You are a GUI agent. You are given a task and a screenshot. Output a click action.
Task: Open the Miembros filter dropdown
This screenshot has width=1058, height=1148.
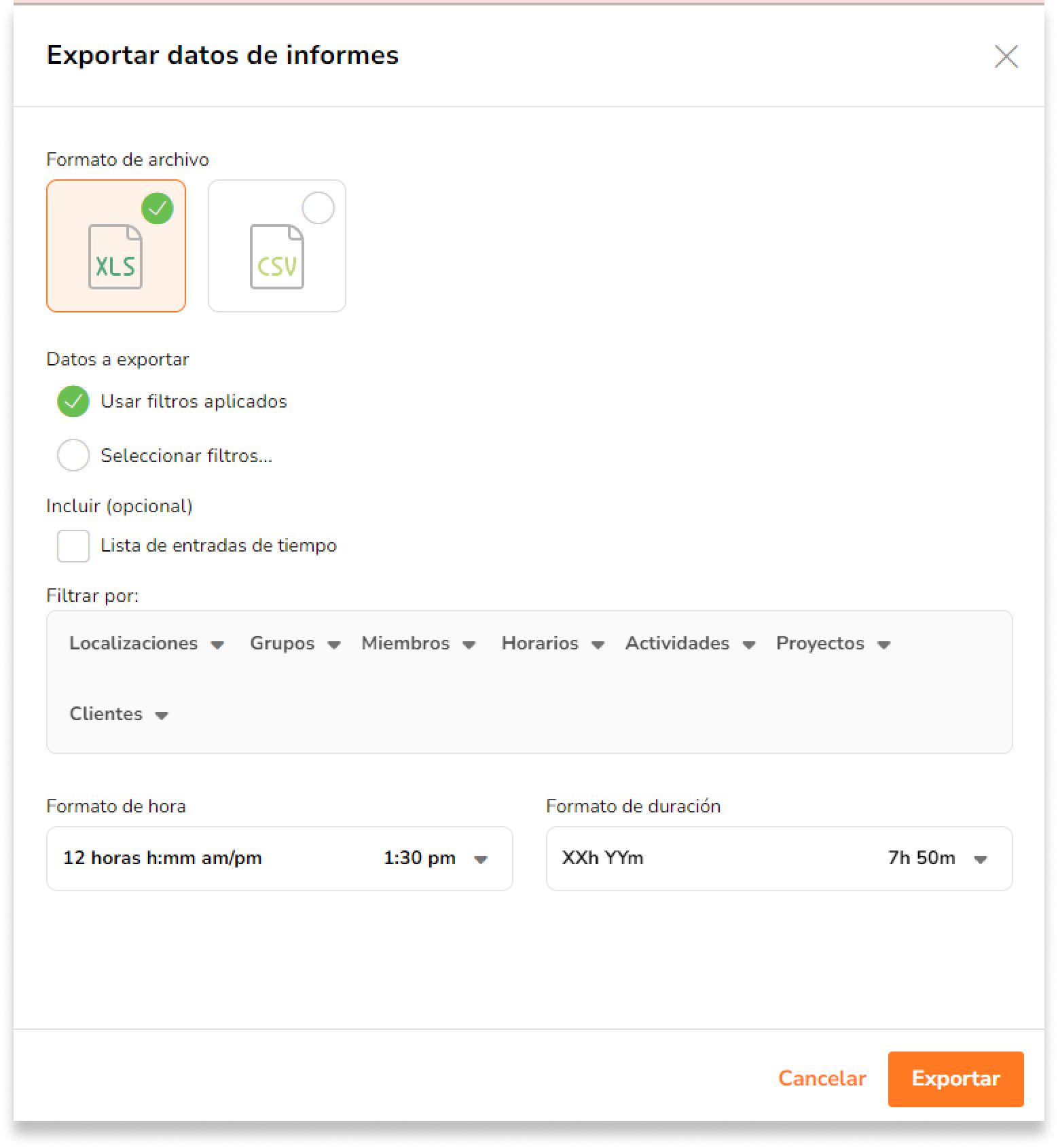pos(418,643)
